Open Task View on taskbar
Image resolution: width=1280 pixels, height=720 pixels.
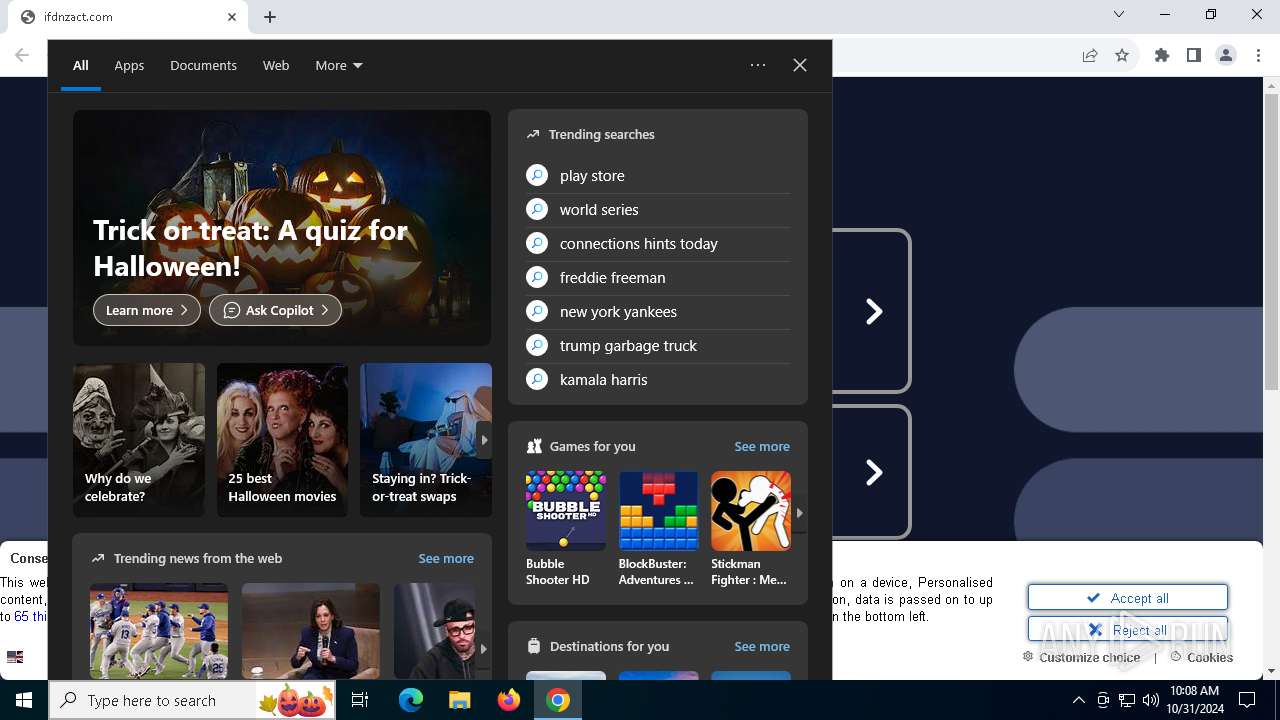tap(361, 700)
